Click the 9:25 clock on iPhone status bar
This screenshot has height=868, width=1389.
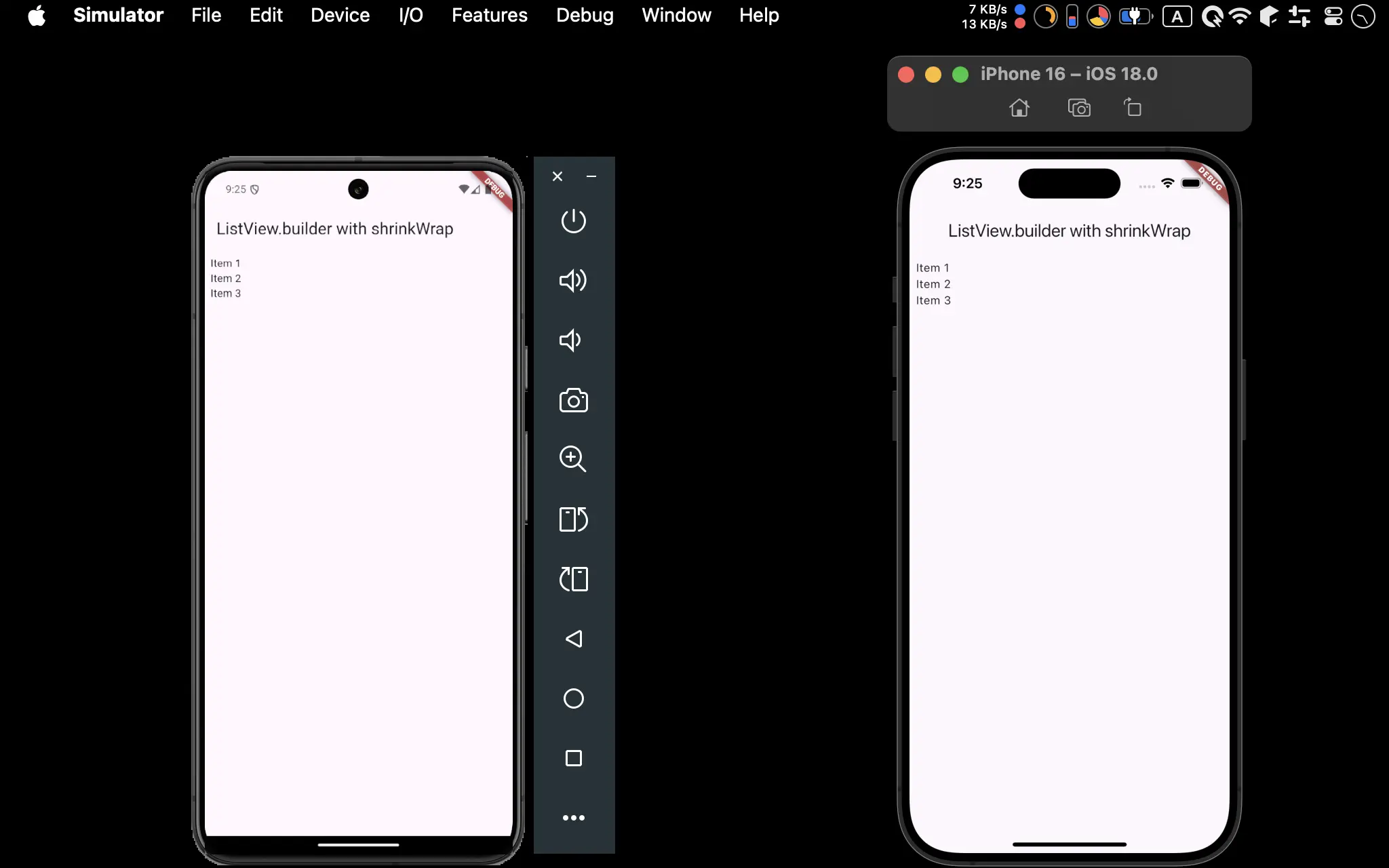967,183
